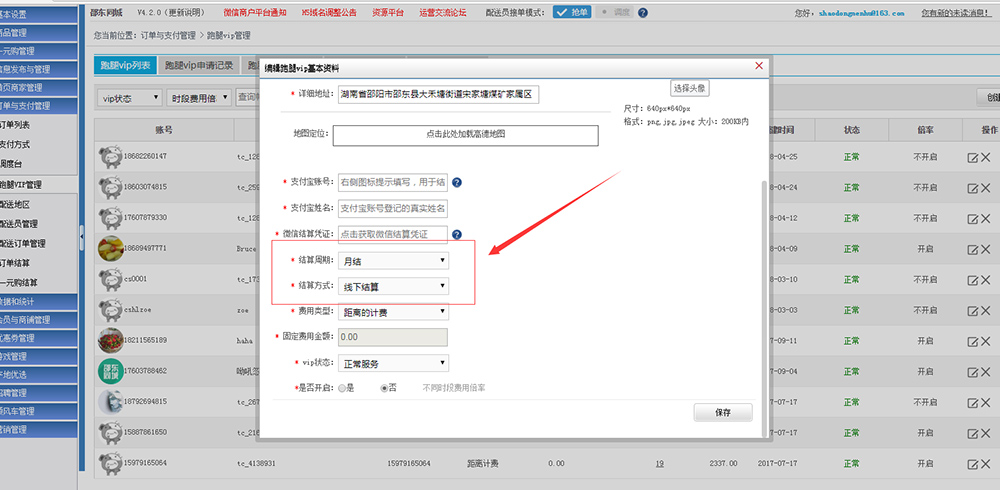Click edit icon for account 18682260147 row
This screenshot has height=490, width=1000.
(x=972, y=157)
